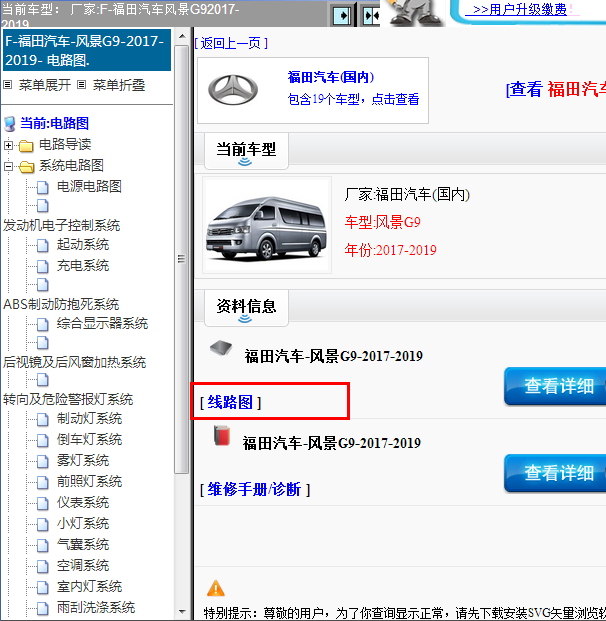The image size is (606, 621).
Task: Click 菜单展开 to expand the menu
Action: (x=45, y=85)
